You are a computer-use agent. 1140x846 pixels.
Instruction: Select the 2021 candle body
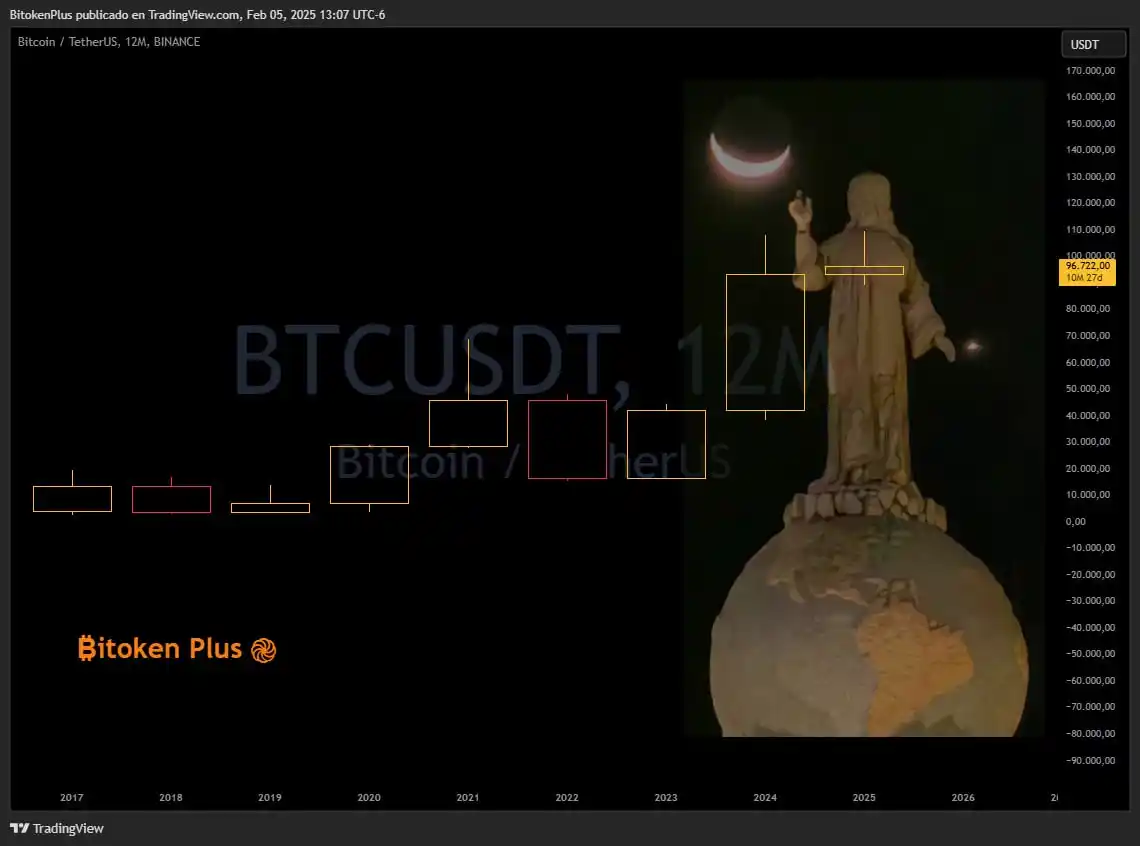click(468, 423)
